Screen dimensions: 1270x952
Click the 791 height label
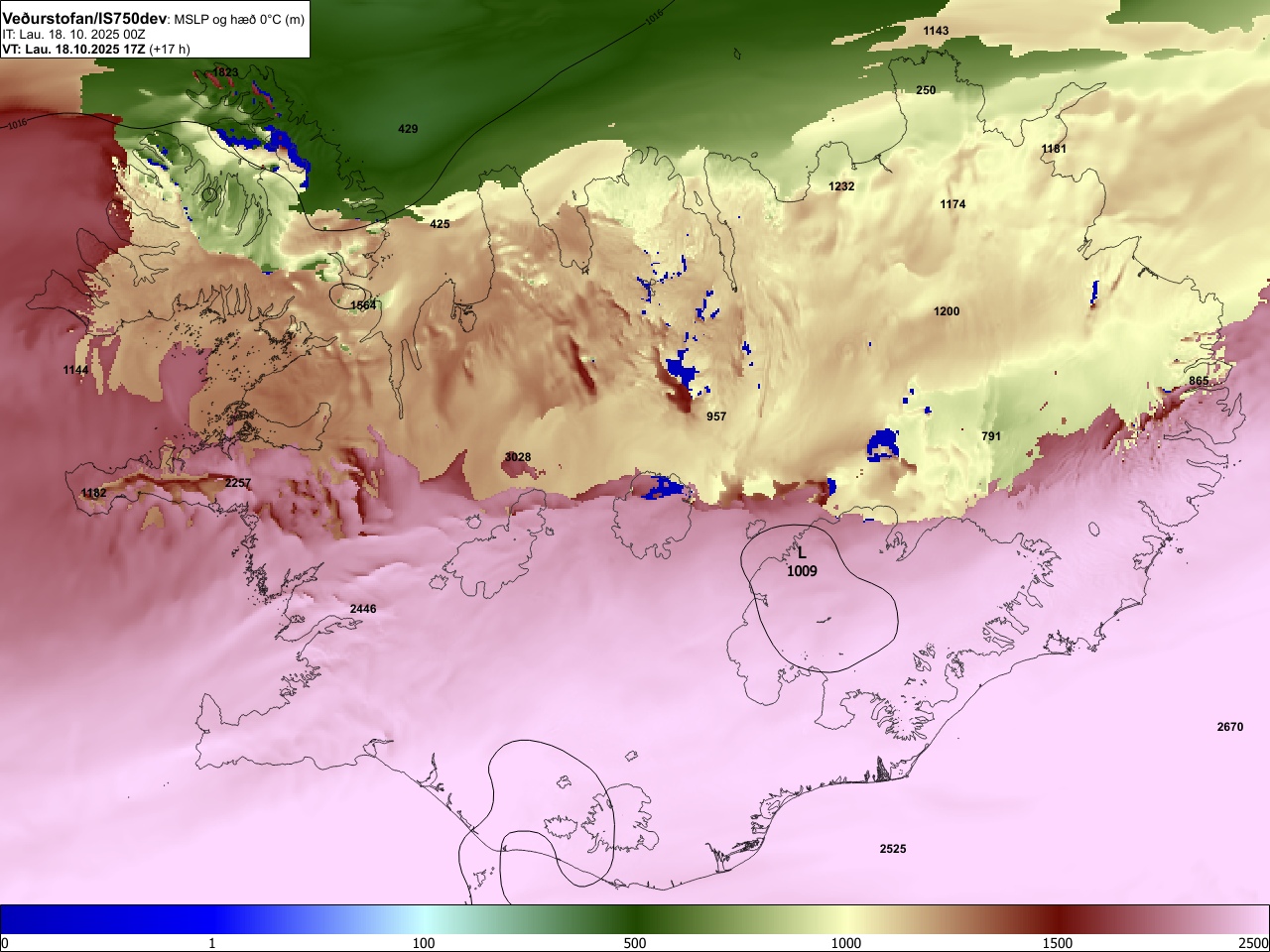coord(991,436)
